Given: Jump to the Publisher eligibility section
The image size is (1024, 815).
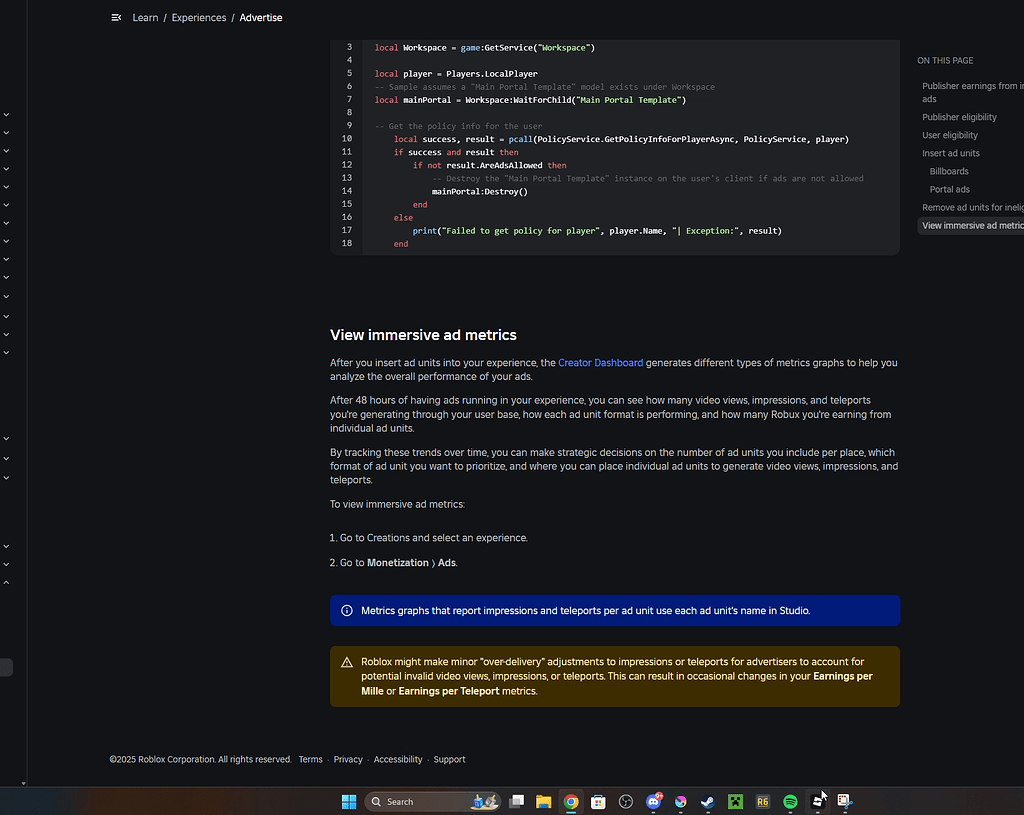Looking at the screenshot, I should coord(959,117).
